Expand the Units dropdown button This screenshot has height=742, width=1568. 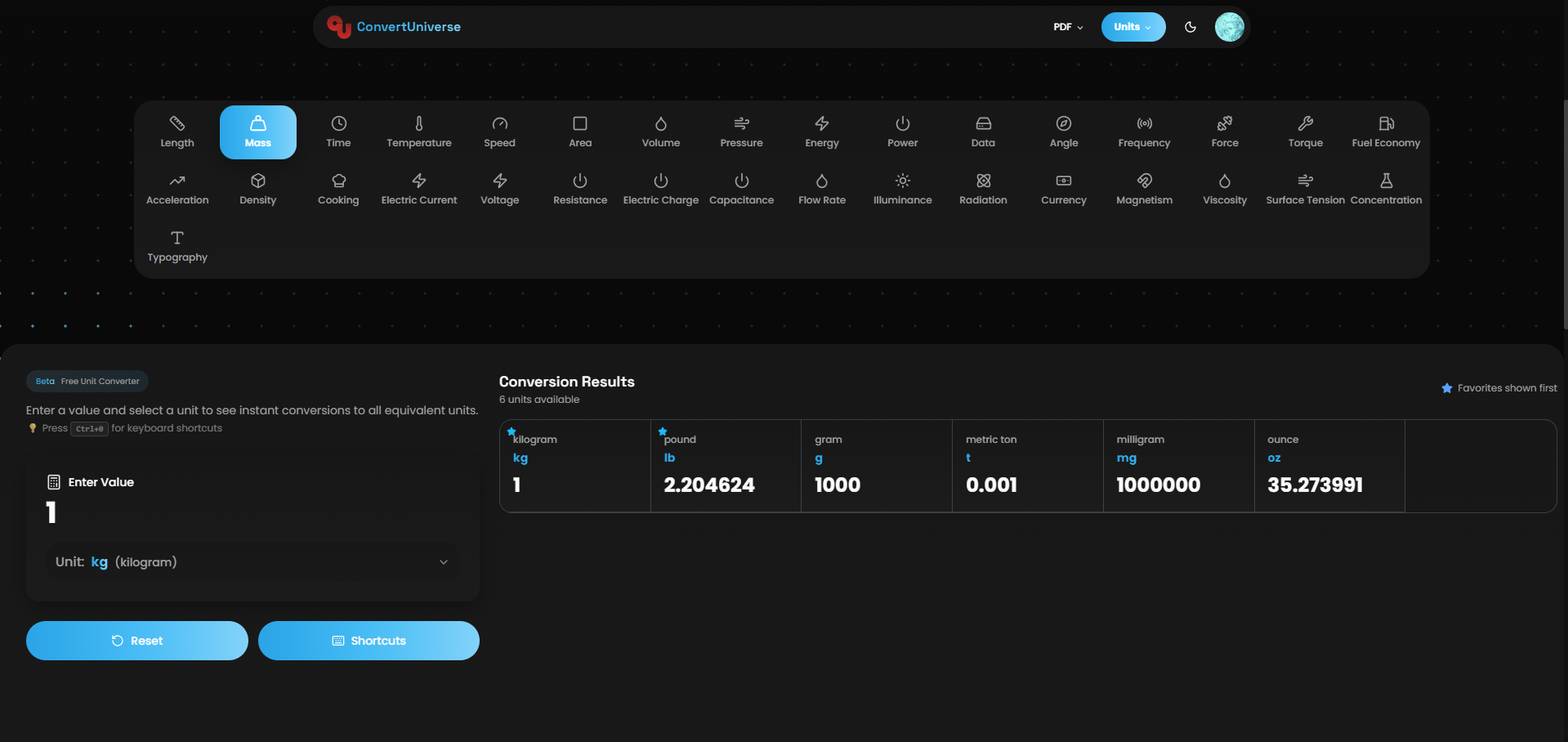(x=1132, y=27)
